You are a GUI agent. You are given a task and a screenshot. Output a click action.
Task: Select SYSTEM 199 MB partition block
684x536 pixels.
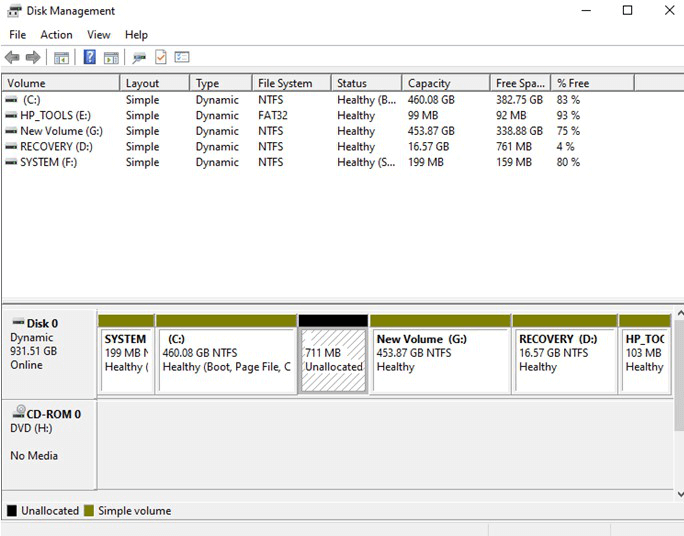(x=126, y=355)
